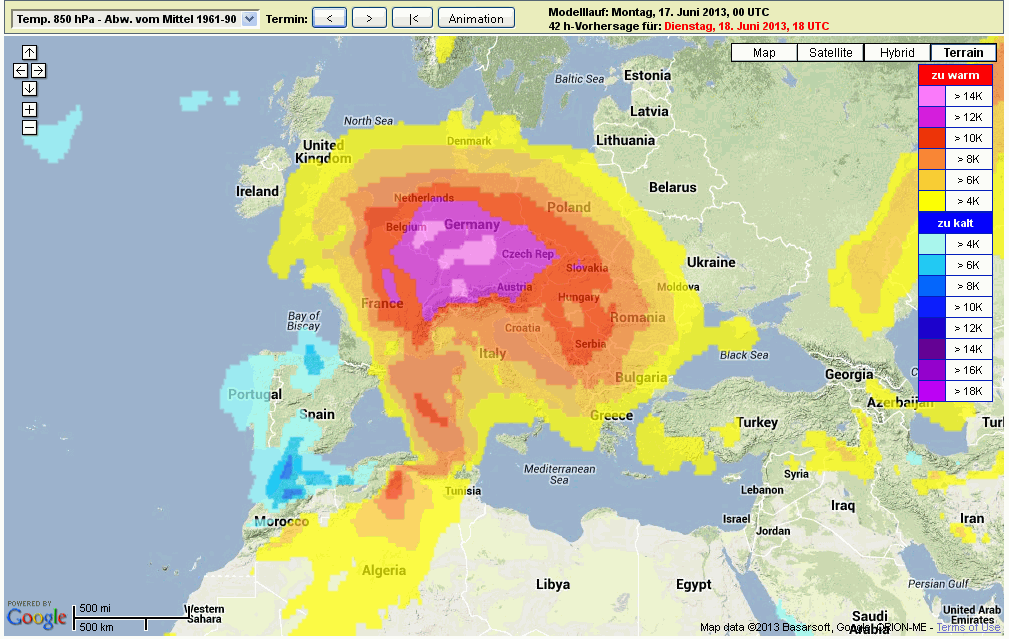
Task: Click the Poland label on the map
Action: [x=568, y=207]
